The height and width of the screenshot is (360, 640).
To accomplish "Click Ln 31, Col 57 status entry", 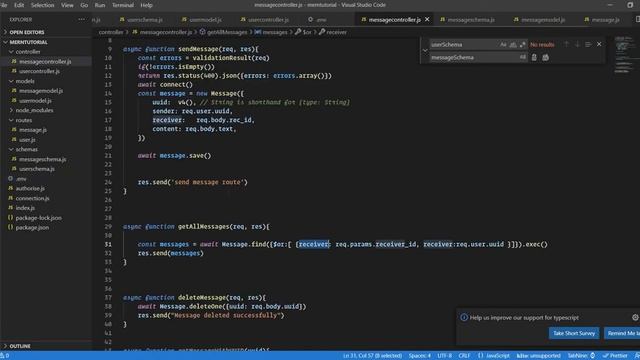I will (x=372, y=356).
